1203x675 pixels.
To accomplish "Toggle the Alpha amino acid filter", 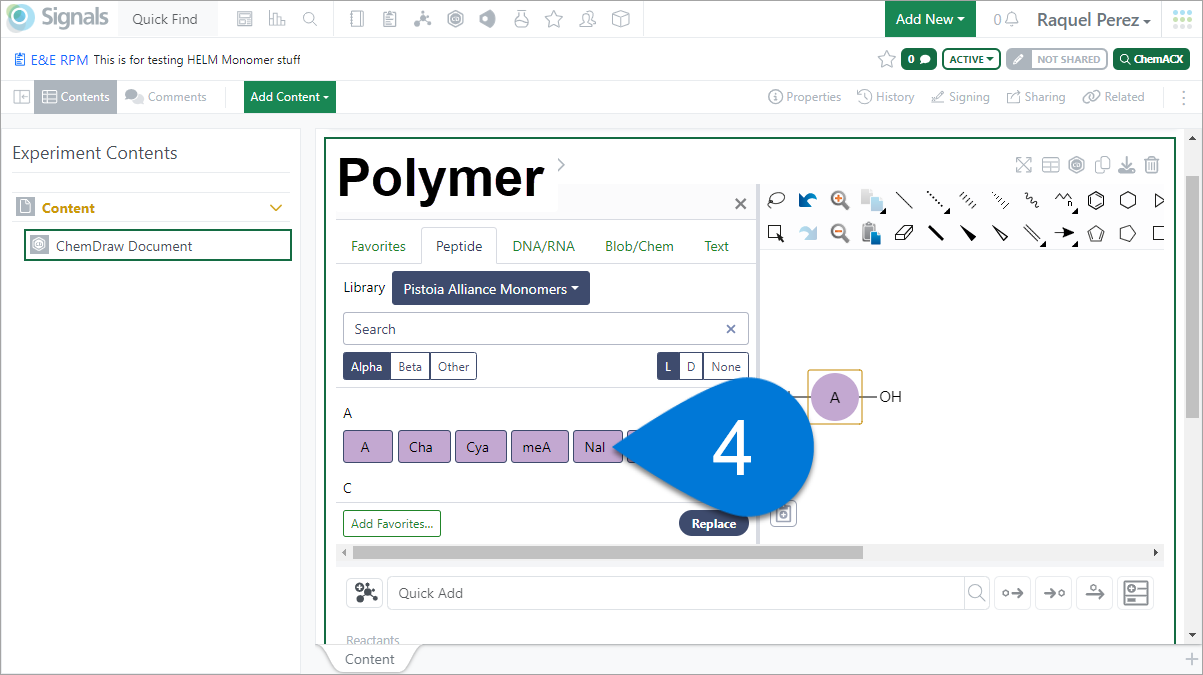I will pyautogui.click(x=366, y=366).
